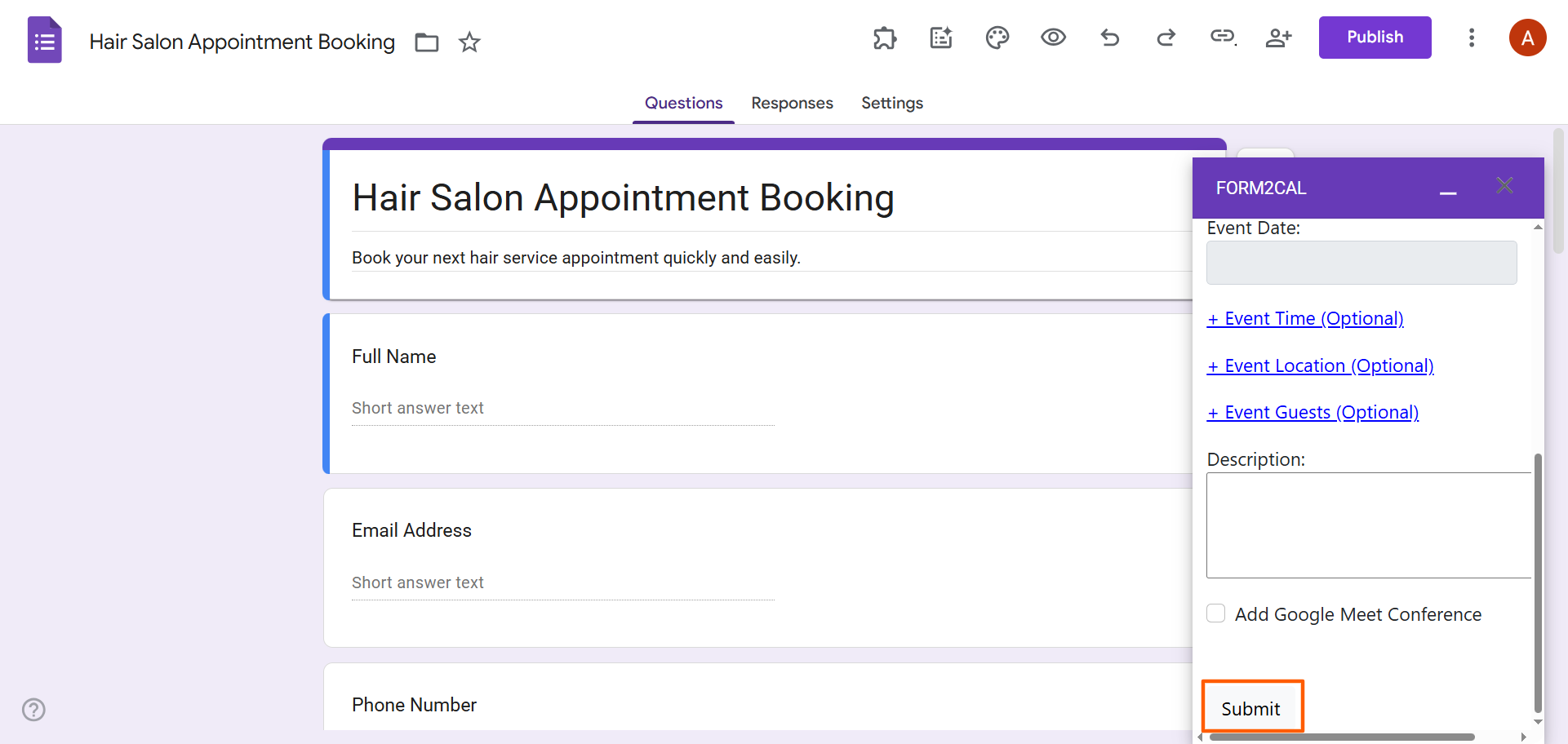Open the Settings tab
Viewport: 1568px width, 744px height.
click(891, 103)
